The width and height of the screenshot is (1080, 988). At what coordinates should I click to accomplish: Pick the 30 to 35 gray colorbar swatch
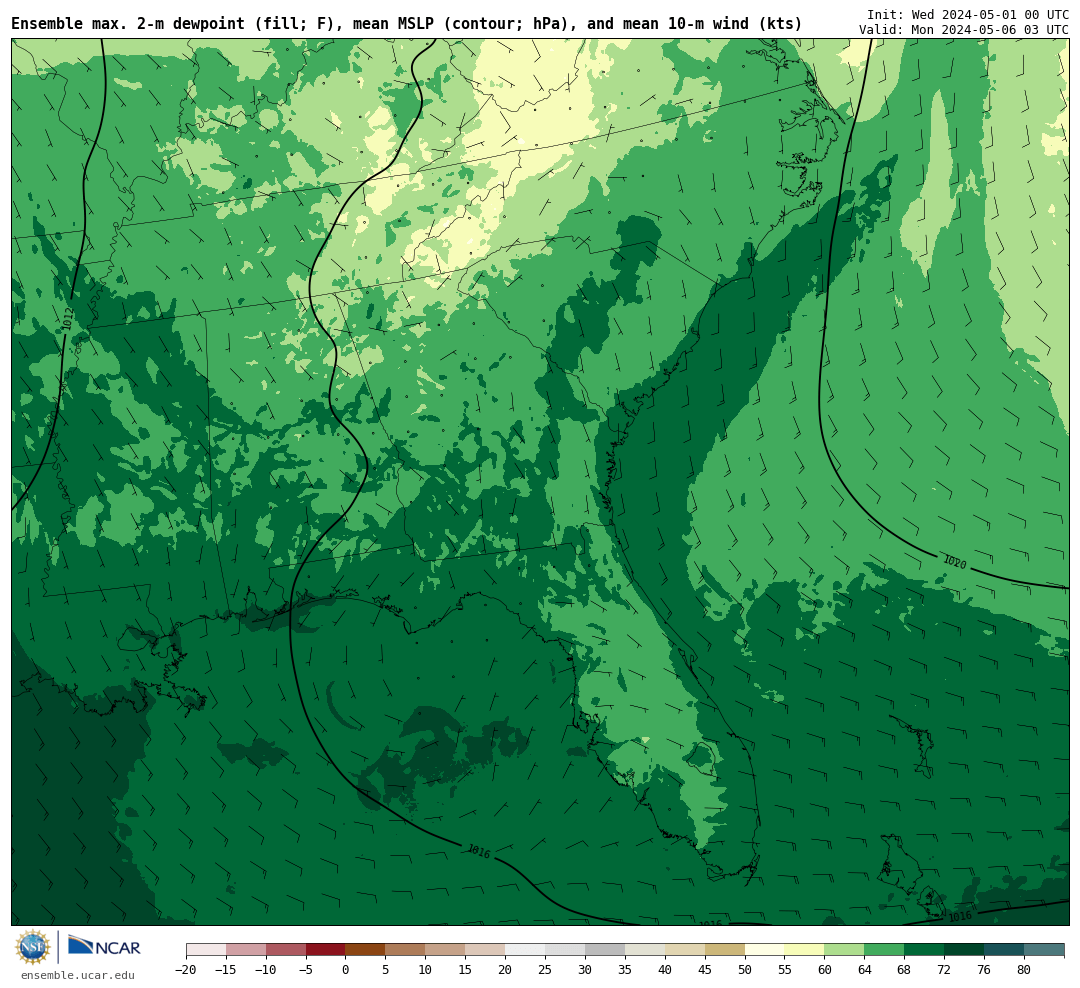click(605, 950)
